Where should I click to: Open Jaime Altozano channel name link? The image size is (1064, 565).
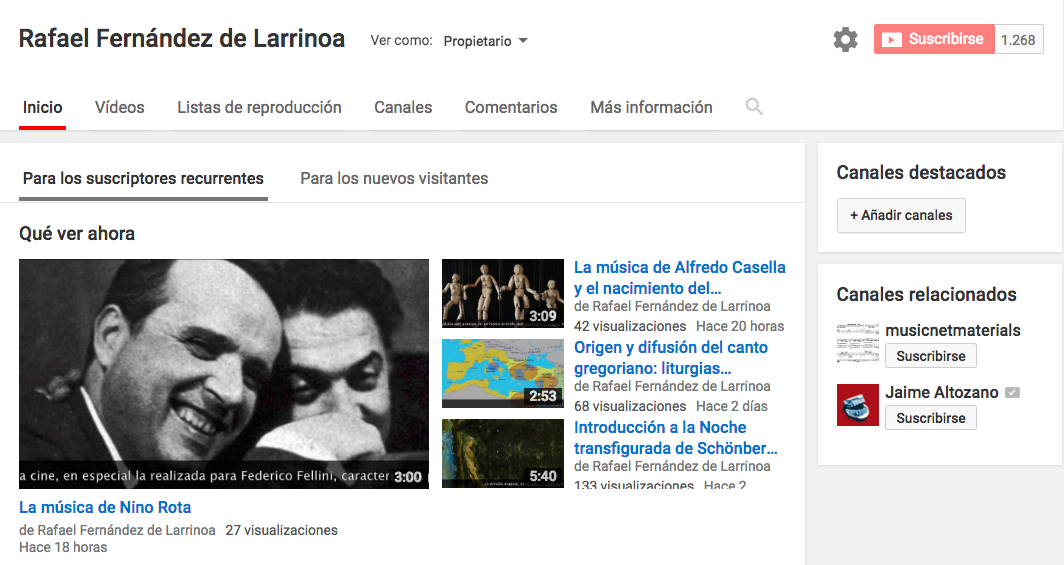click(942, 392)
